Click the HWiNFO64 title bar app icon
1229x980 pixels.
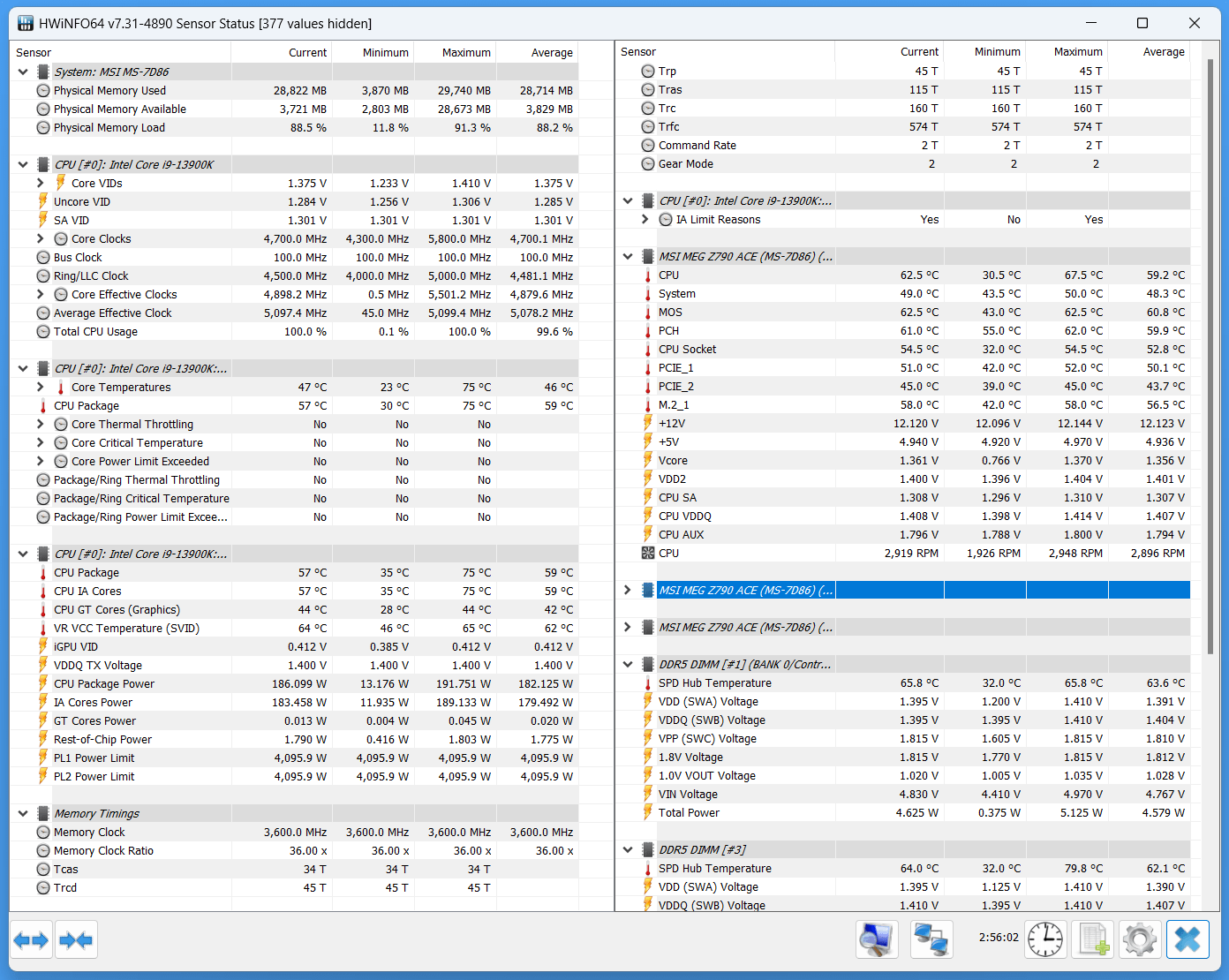(26, 24)
